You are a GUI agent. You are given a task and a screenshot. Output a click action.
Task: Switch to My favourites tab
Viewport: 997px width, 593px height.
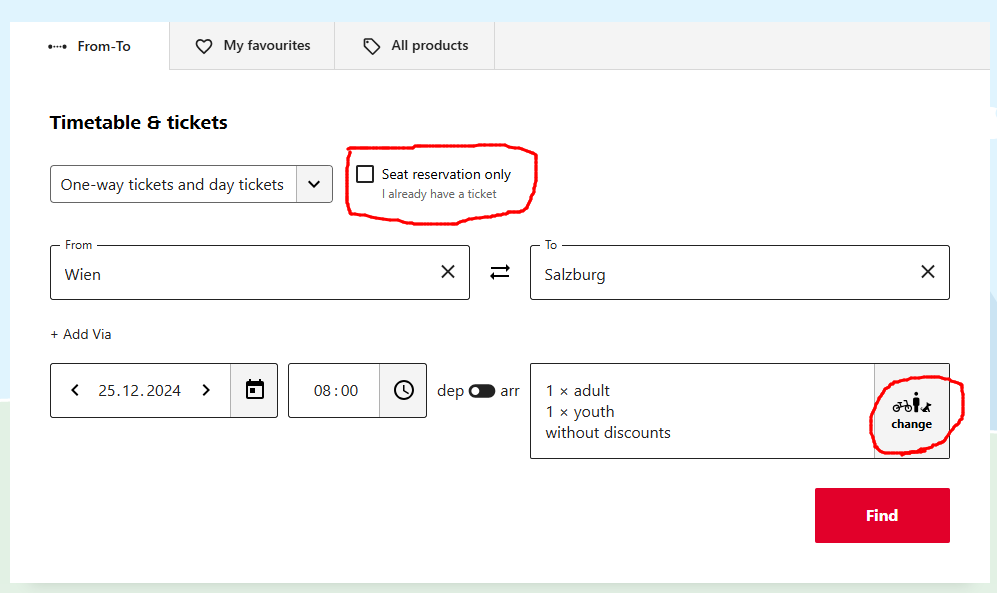point(252,46)
